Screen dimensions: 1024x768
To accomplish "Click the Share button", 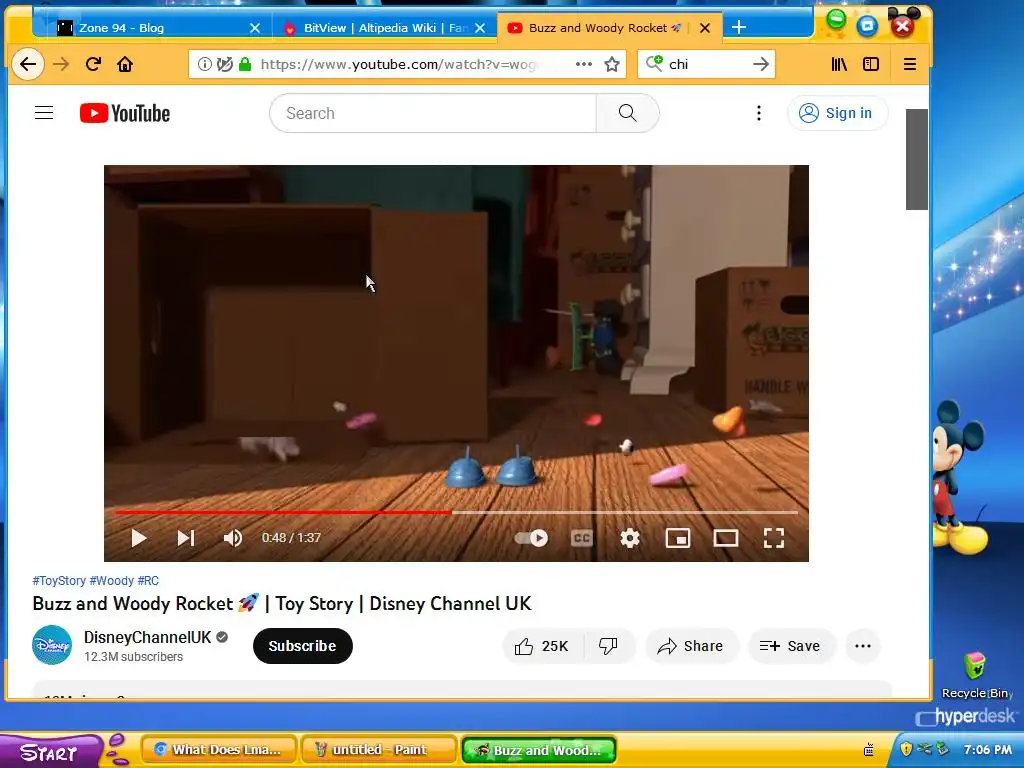I will [x=691, y=646].
